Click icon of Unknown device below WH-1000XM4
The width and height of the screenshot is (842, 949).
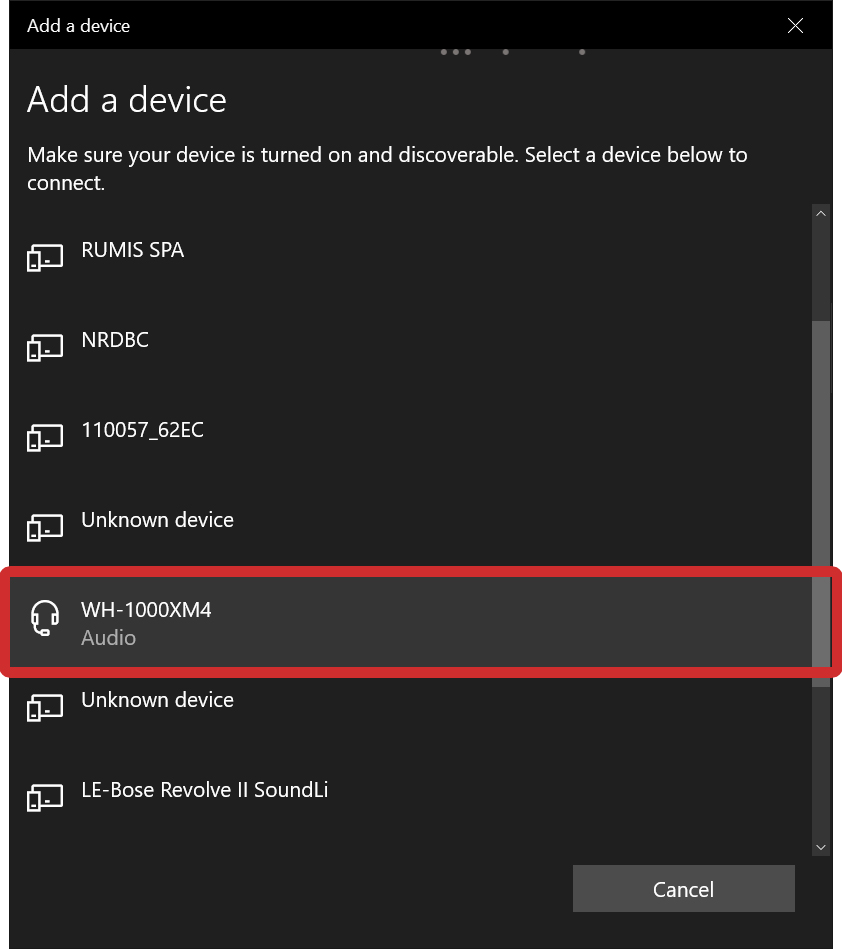(x=44, y=708)
